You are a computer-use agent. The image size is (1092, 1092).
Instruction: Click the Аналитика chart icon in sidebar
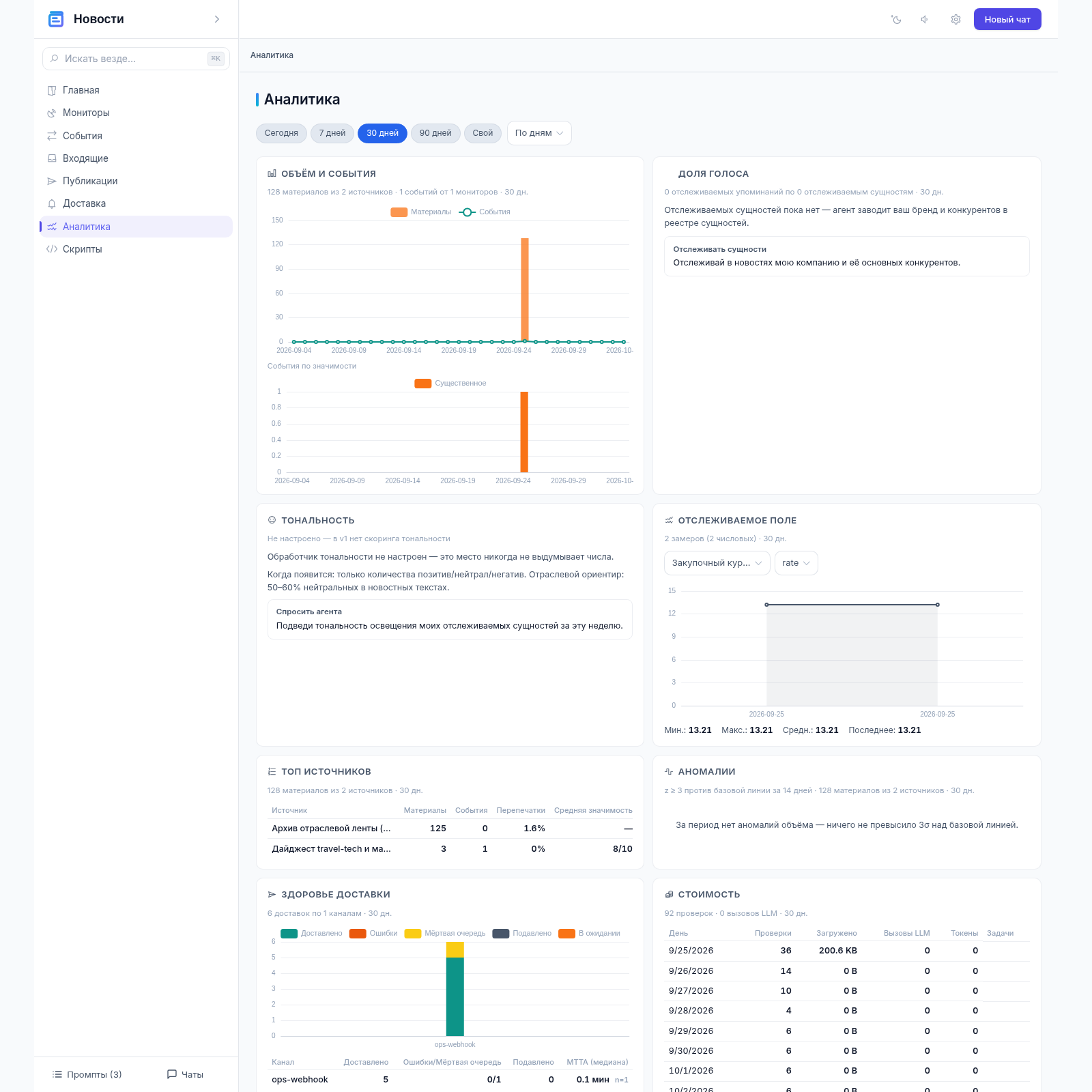[x=52, y=227]
